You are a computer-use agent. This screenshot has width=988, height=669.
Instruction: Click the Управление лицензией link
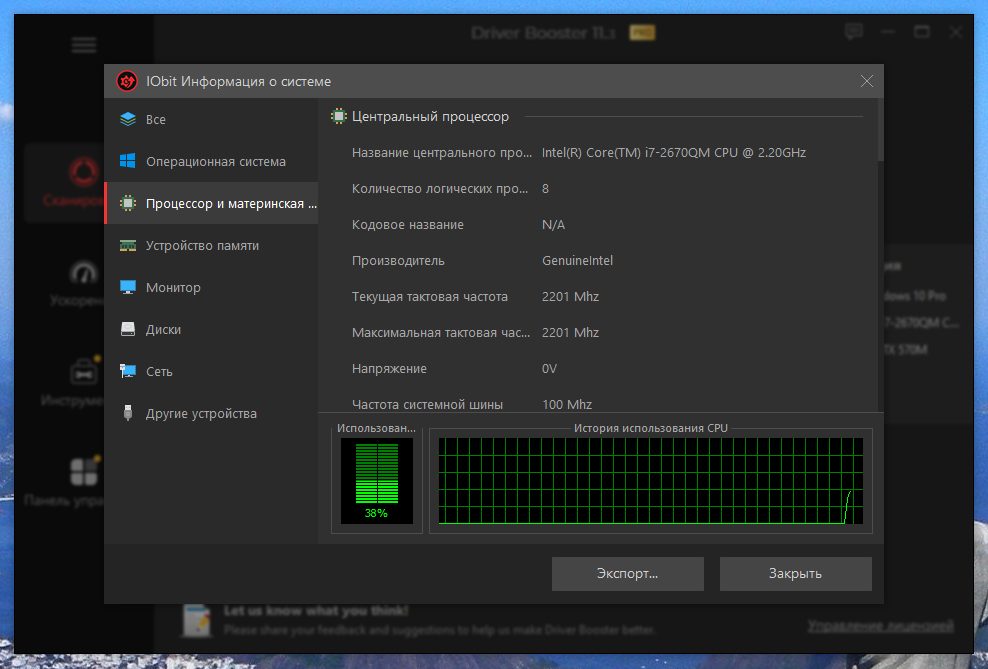(x=880, y=626)
